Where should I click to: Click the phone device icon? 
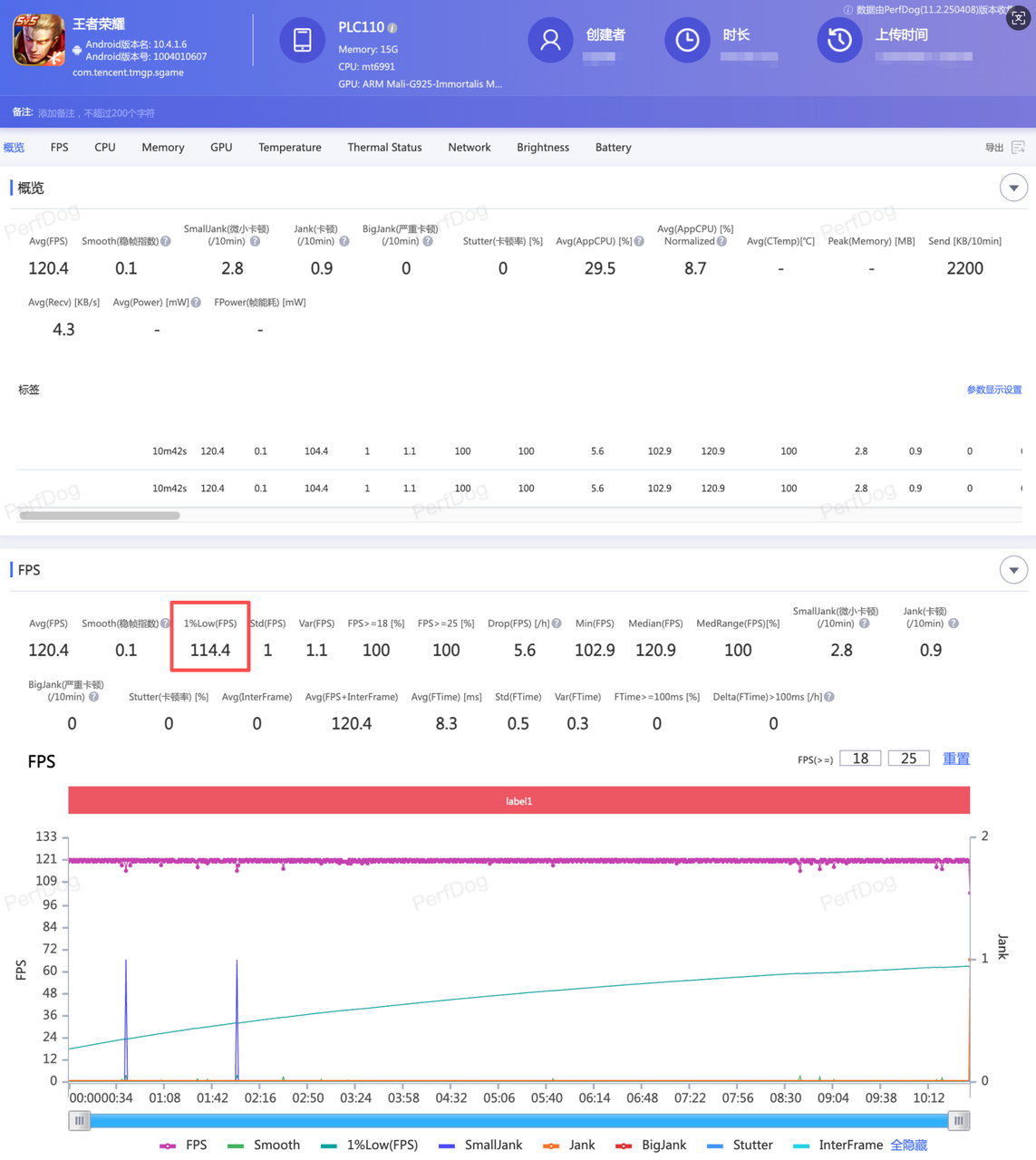[302, 41]
